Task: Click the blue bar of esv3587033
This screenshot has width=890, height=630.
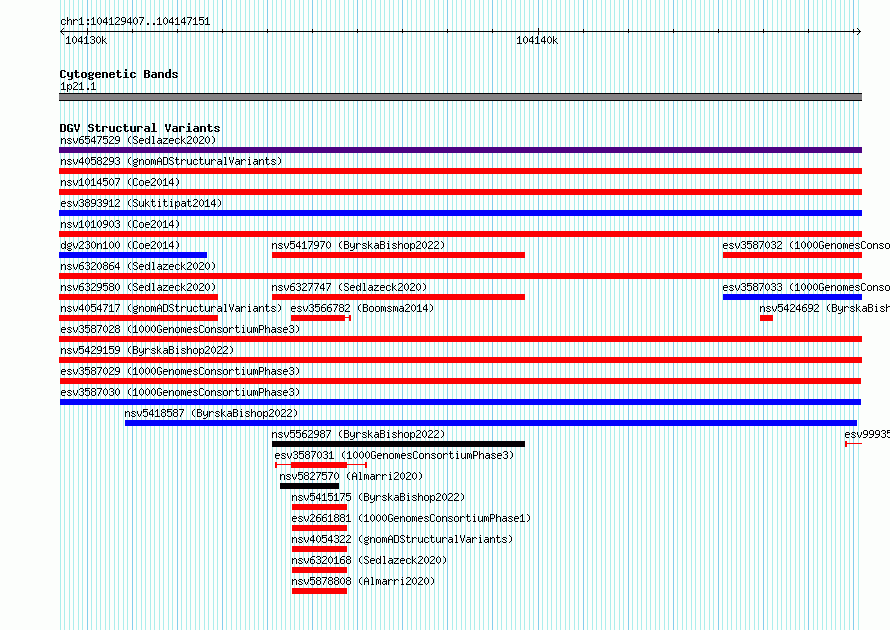Action: (792, 297)
